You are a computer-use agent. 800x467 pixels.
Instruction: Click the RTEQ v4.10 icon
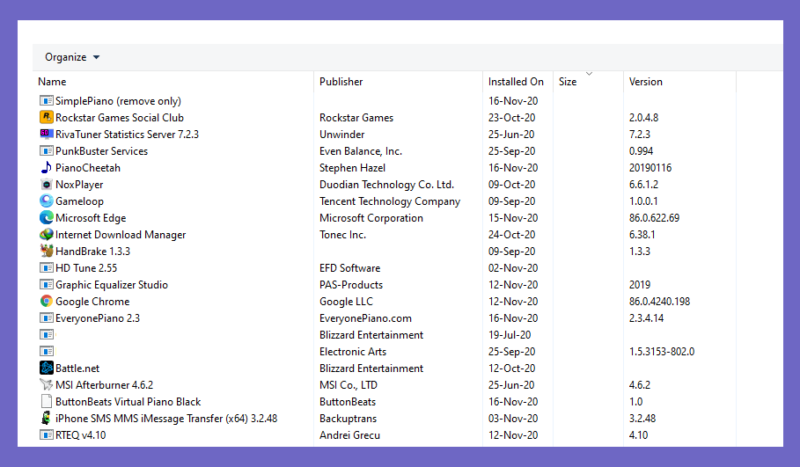(x=46, y=435)
